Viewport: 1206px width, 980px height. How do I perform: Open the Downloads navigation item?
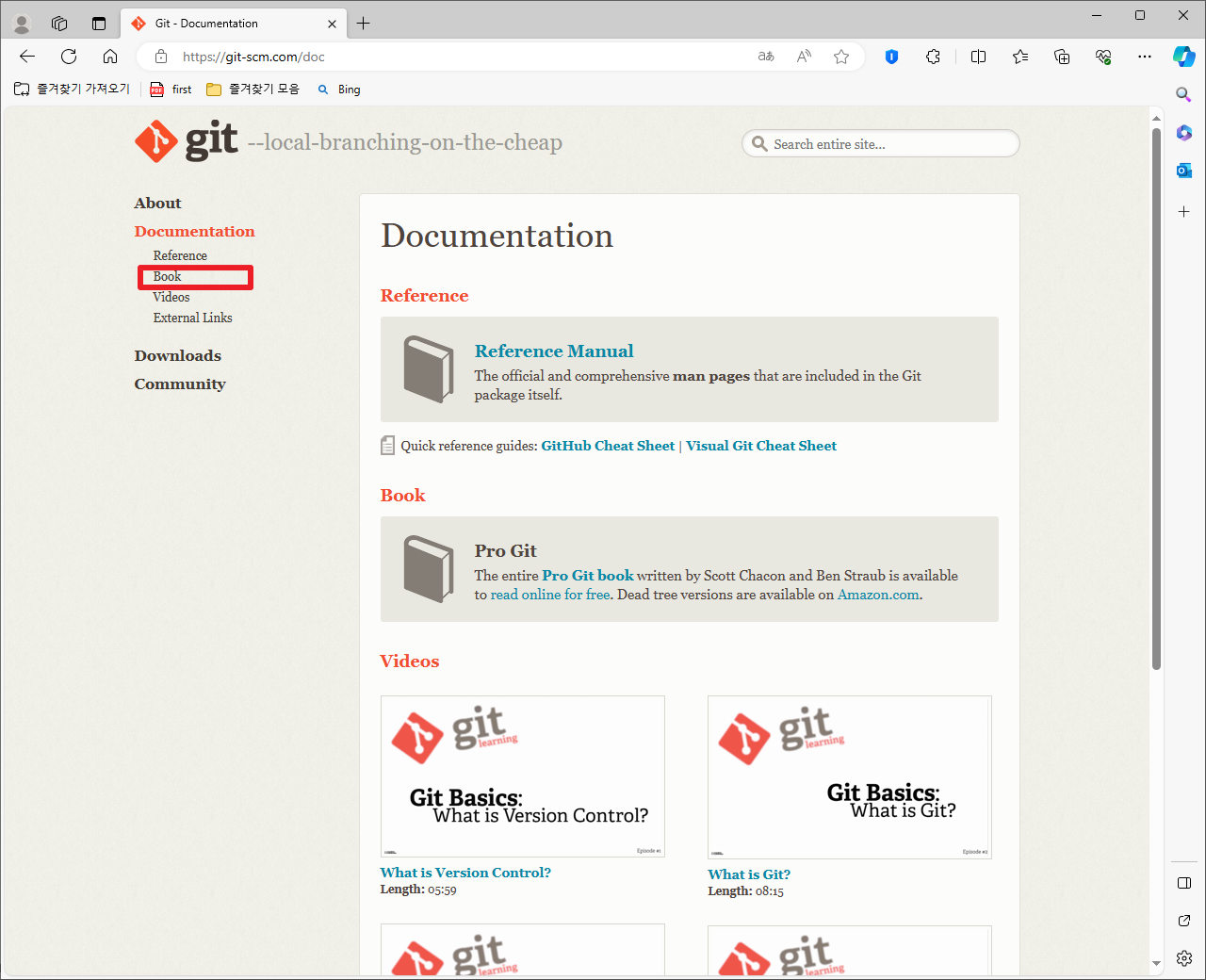pyautogui.click(x=177, y=355)
